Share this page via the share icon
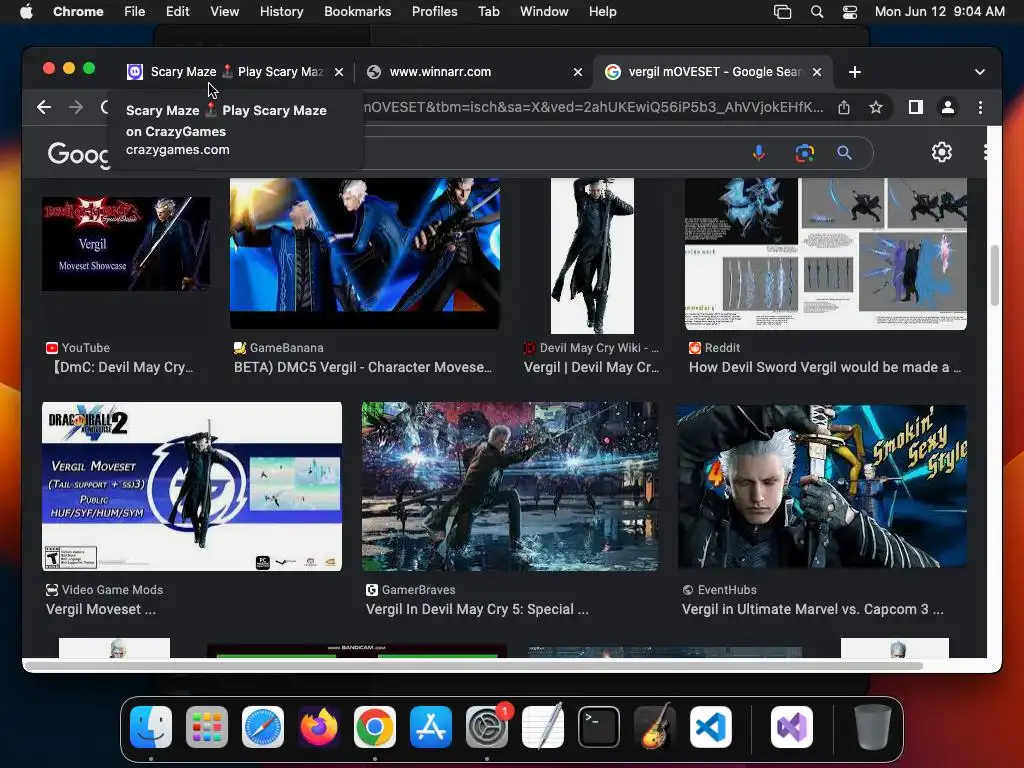Screen dimensions: 1024x768 [844, 107]
